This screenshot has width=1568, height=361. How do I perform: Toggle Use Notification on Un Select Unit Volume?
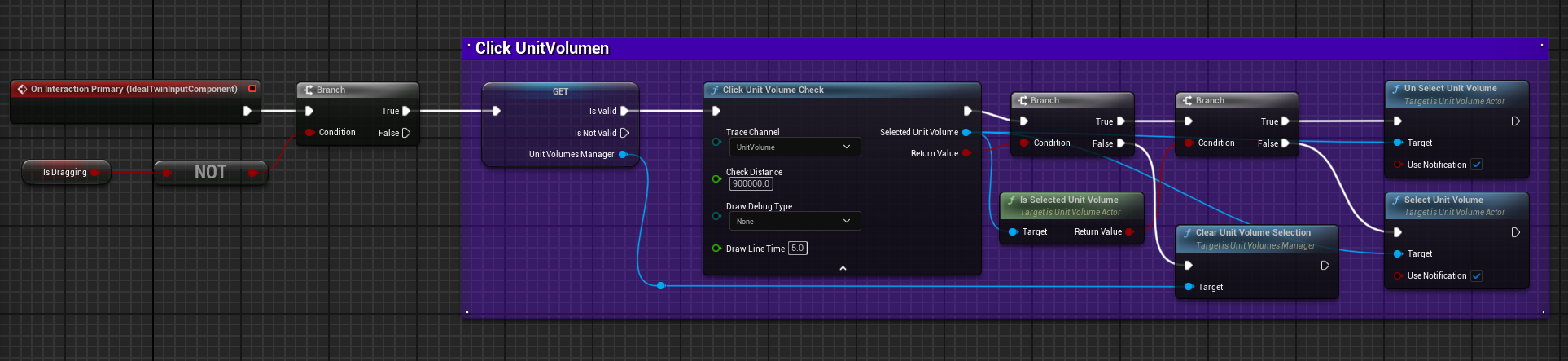[1476, 165]
